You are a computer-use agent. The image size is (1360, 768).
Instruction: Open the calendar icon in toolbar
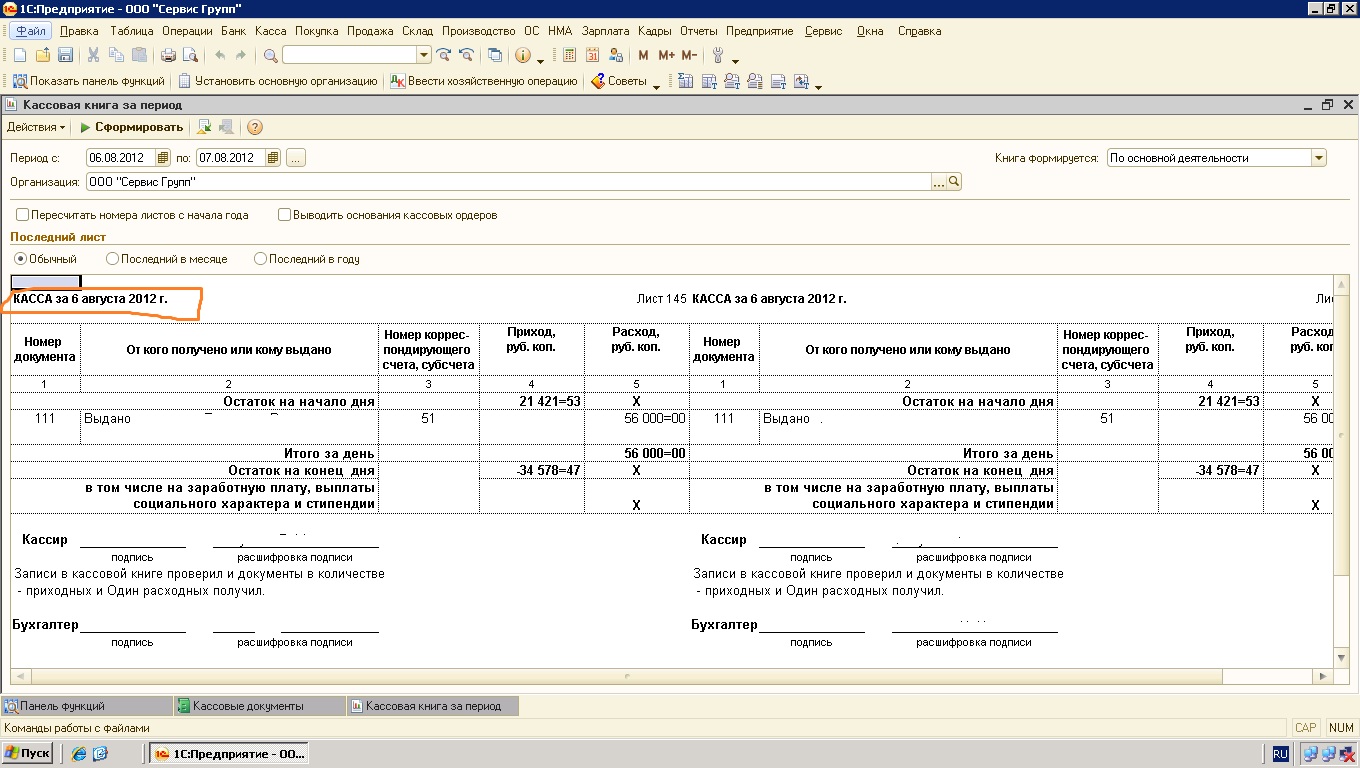pos(592,55)
